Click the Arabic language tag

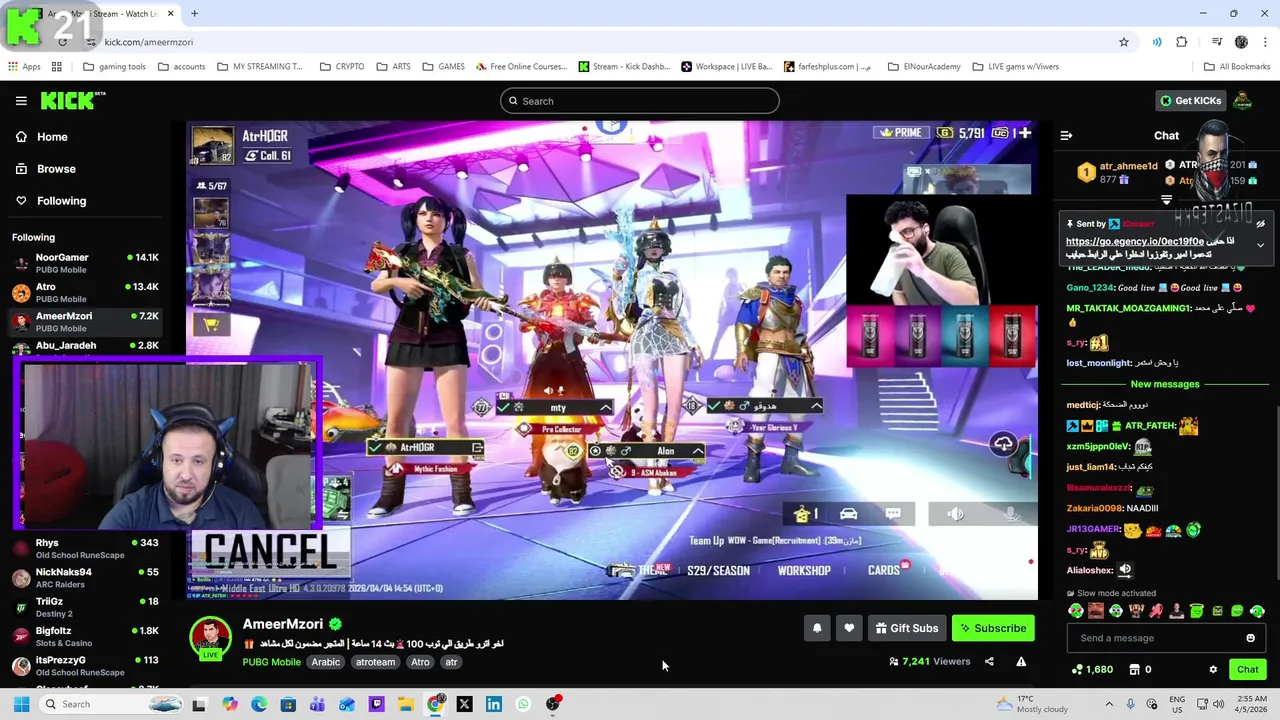point(326,662)
